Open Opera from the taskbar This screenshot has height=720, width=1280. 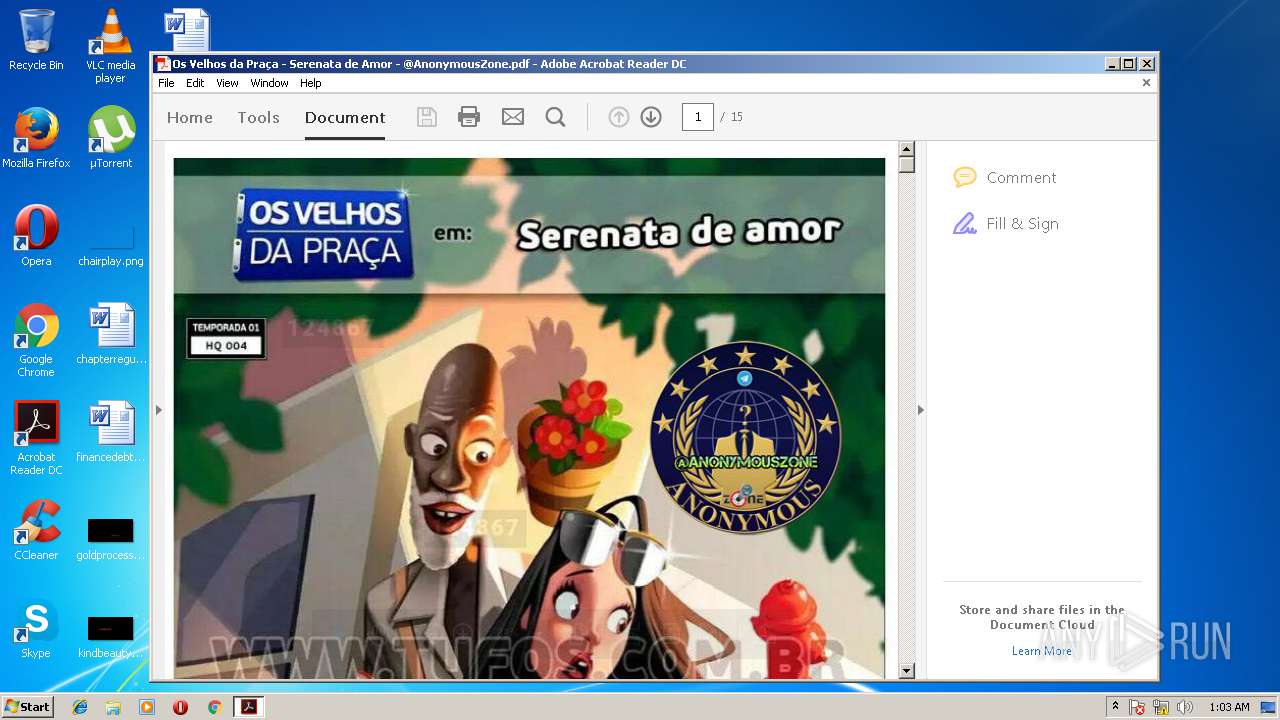point(180,707)
